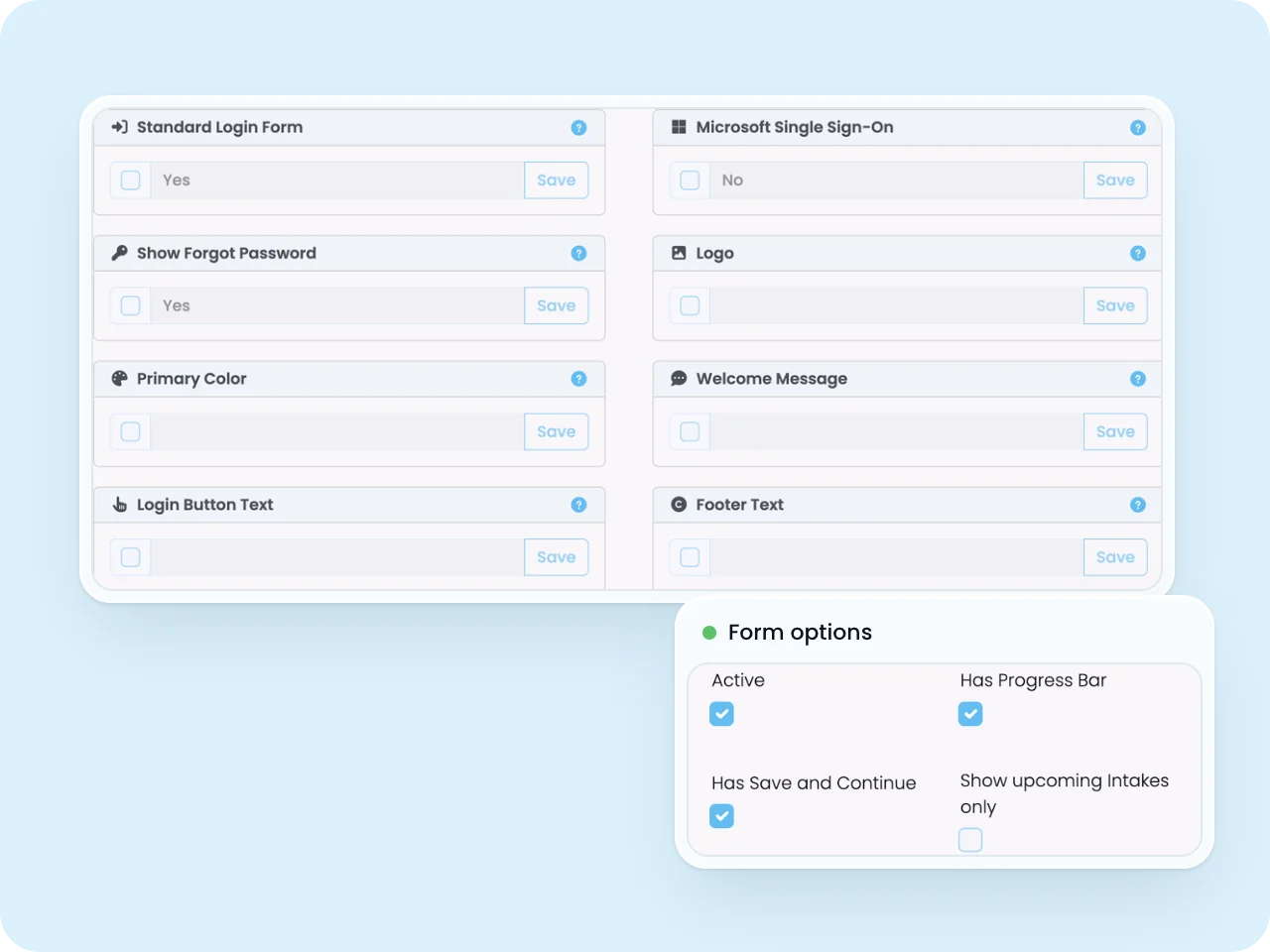Open help for Welcome Message
This screenshot has width=1270, height=952.
1138,379
